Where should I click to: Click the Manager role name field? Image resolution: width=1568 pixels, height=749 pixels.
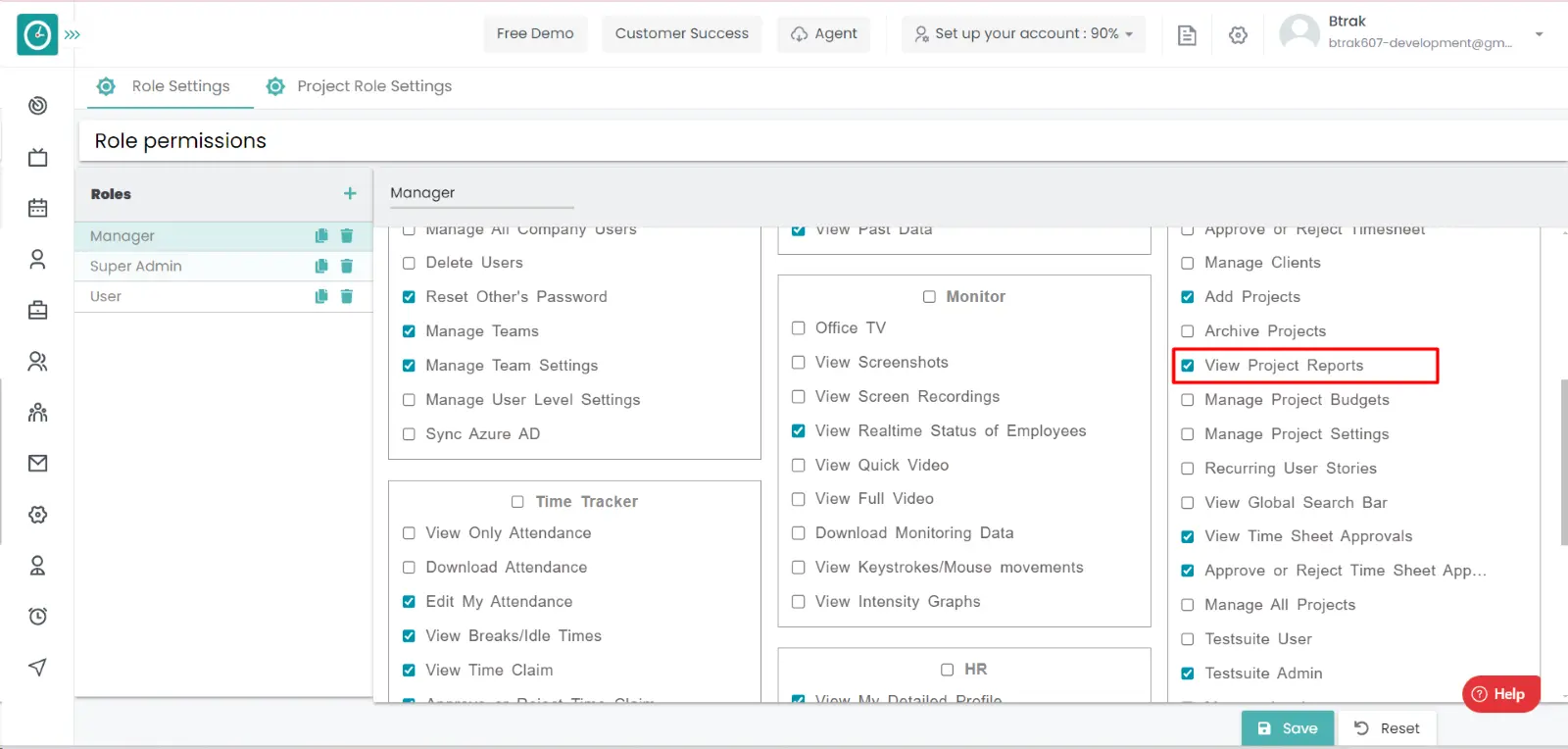point(480,193)
